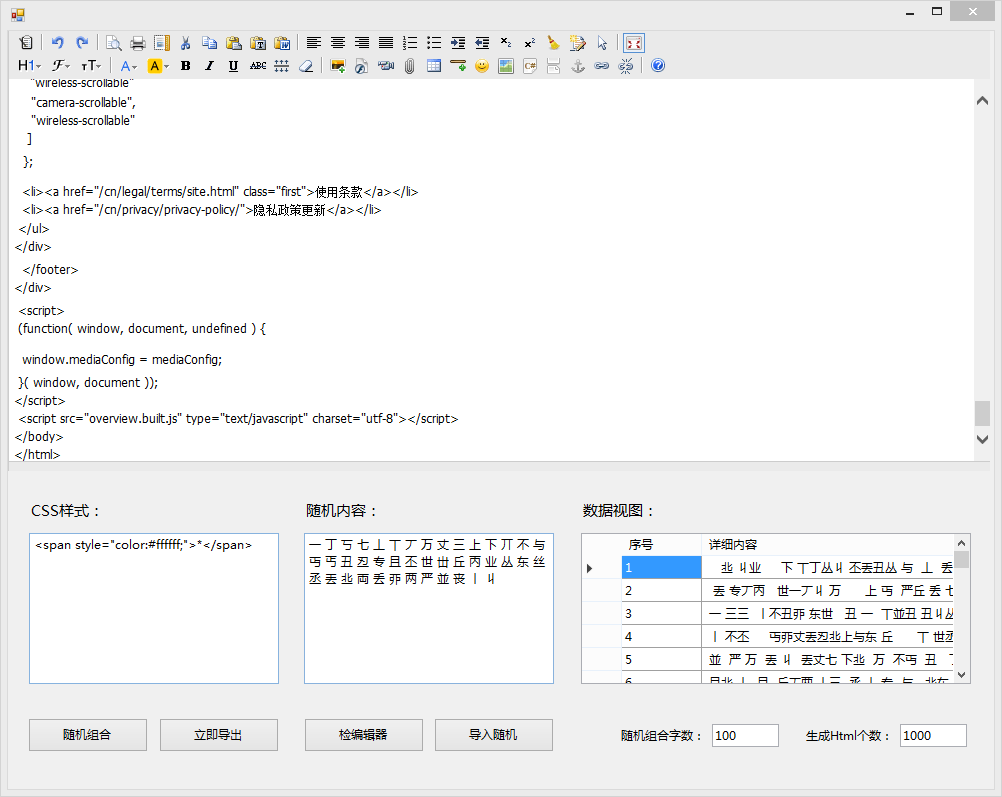The width and height of the screenshot is (1002, 797).
Task: Click the 导入随机 import button
Action: coord(494,735)
